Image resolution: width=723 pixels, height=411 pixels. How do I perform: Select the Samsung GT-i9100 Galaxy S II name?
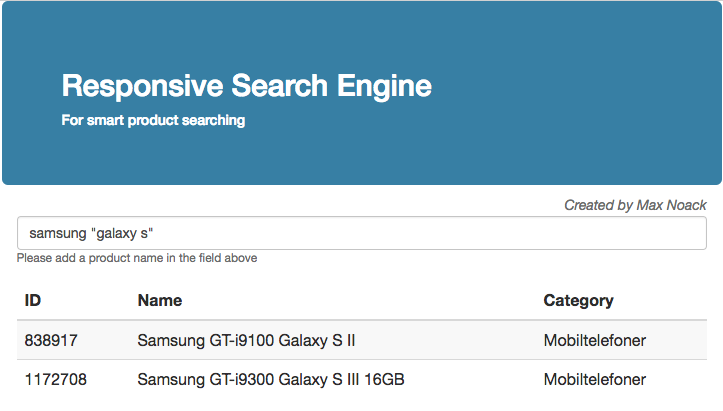pos(247,341)
